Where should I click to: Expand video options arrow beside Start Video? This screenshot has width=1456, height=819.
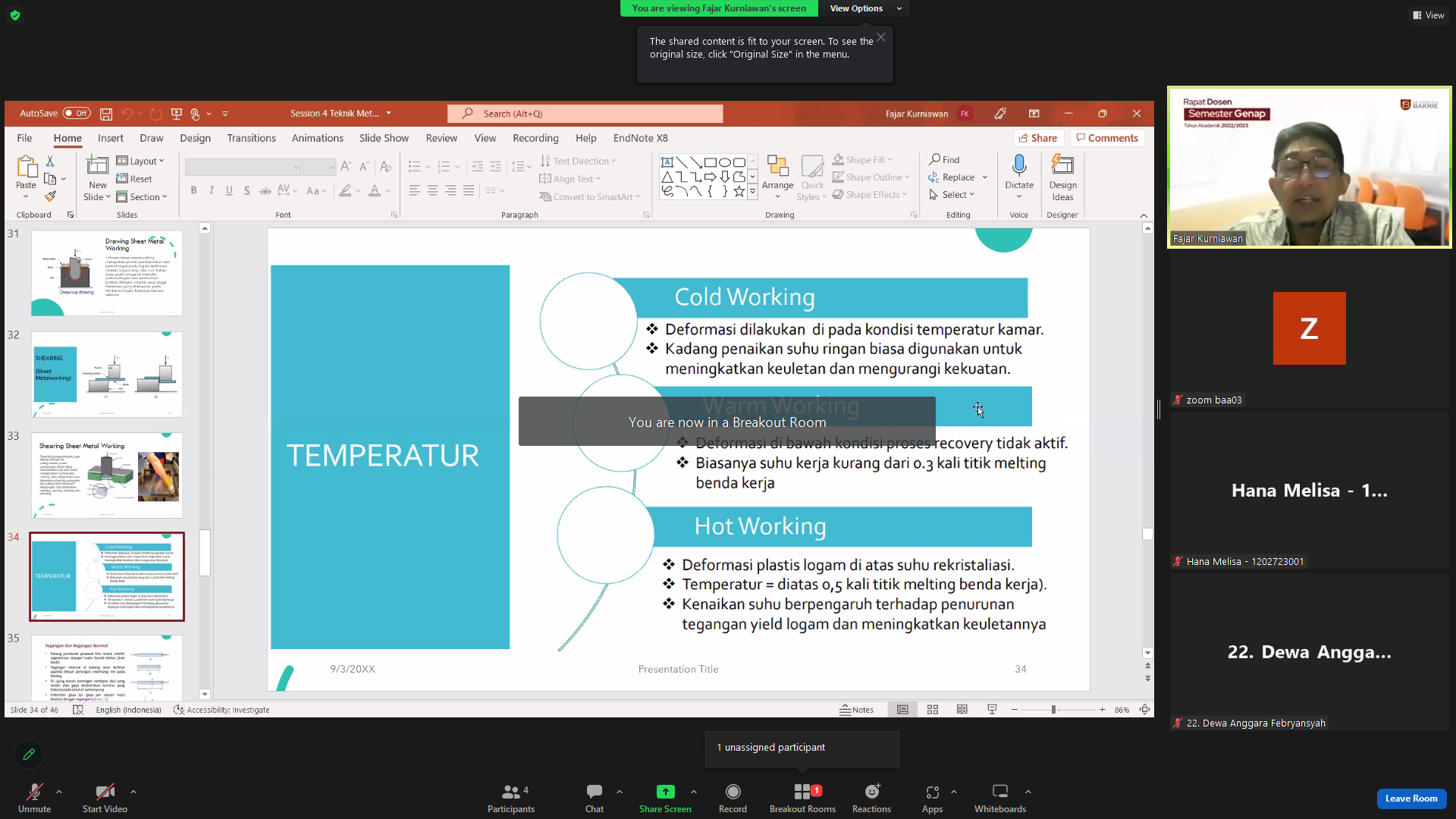tap(133, 792)
